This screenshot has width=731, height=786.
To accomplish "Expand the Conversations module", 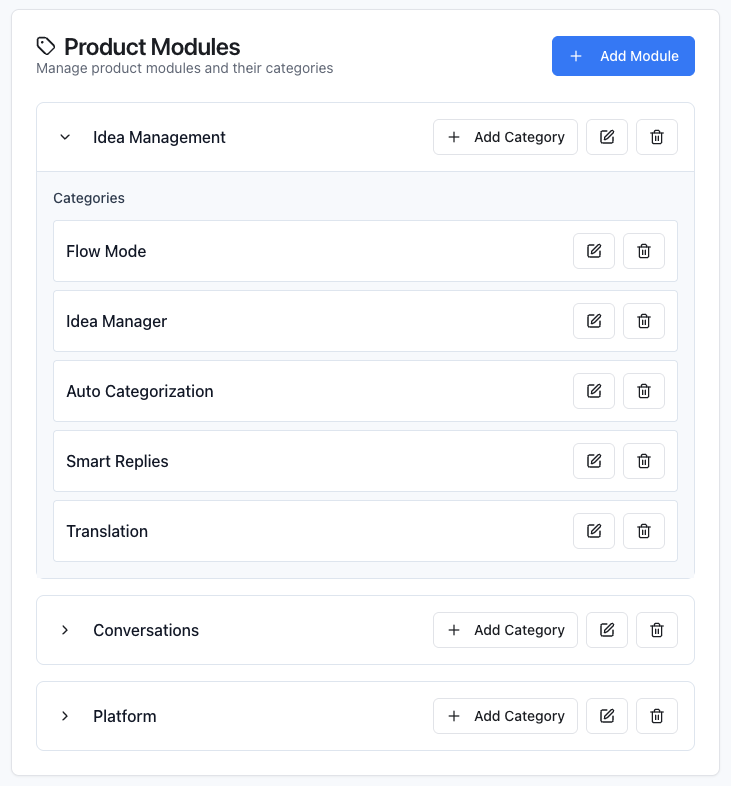I will [x=65, y=630].
